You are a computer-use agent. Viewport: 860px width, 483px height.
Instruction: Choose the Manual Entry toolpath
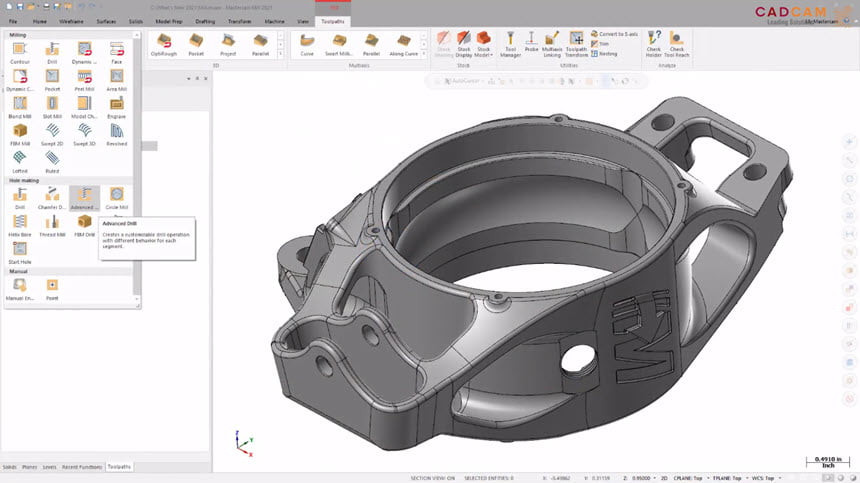[x=20, y=289]
